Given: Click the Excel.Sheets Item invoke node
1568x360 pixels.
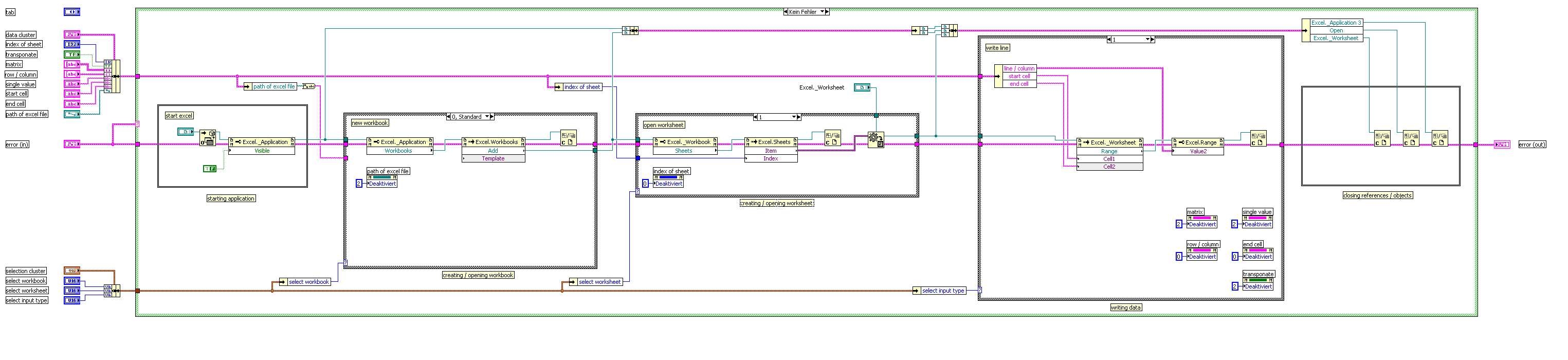Looking at the screenshot, I should (x=771, y=150).
